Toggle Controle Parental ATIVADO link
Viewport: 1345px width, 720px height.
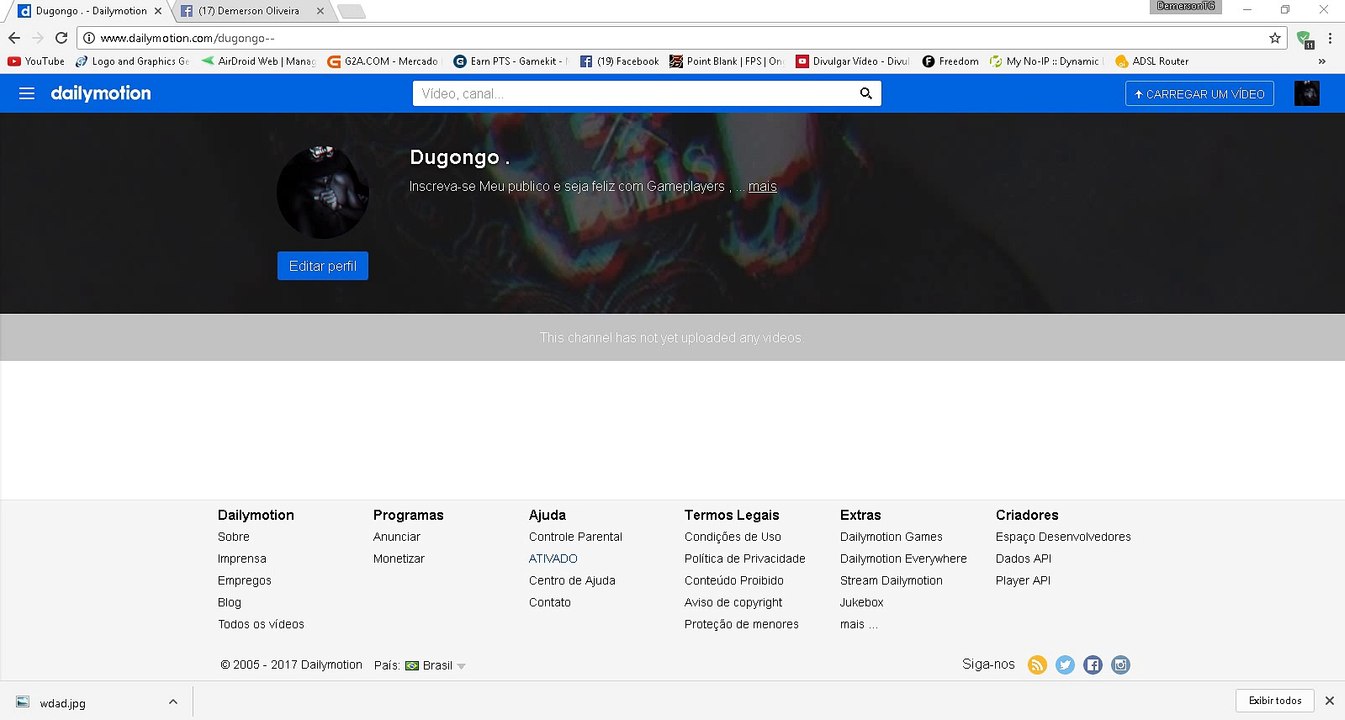pos(553,559)
